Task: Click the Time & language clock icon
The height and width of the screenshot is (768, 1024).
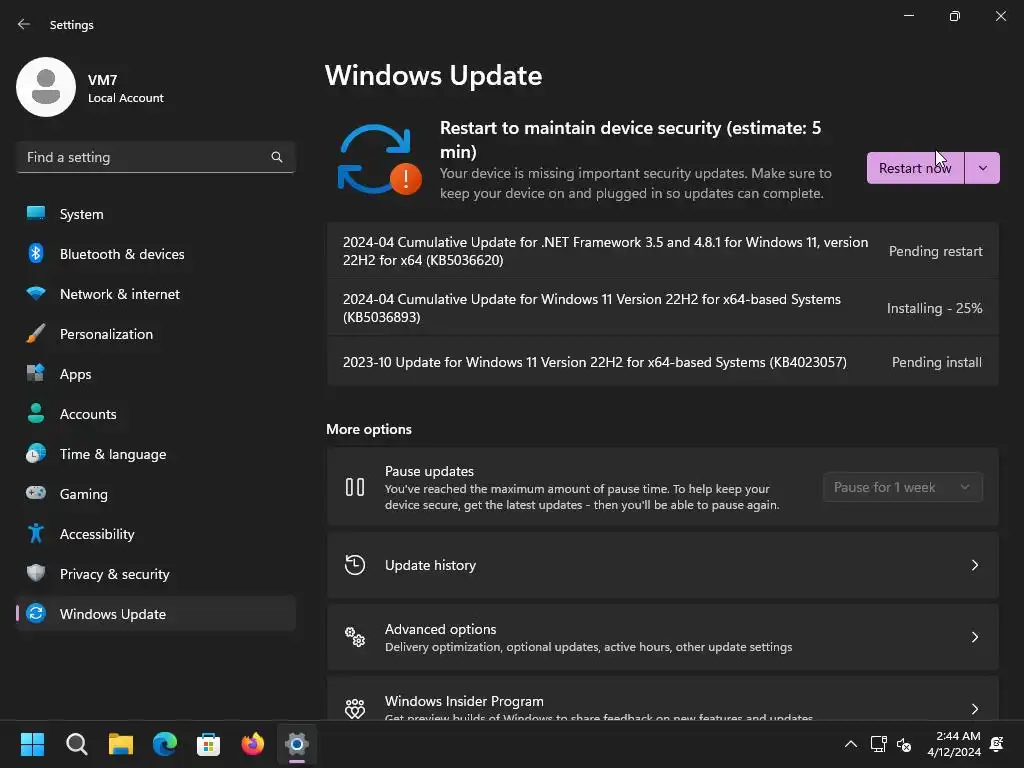Action: click(x=36, y=453)
